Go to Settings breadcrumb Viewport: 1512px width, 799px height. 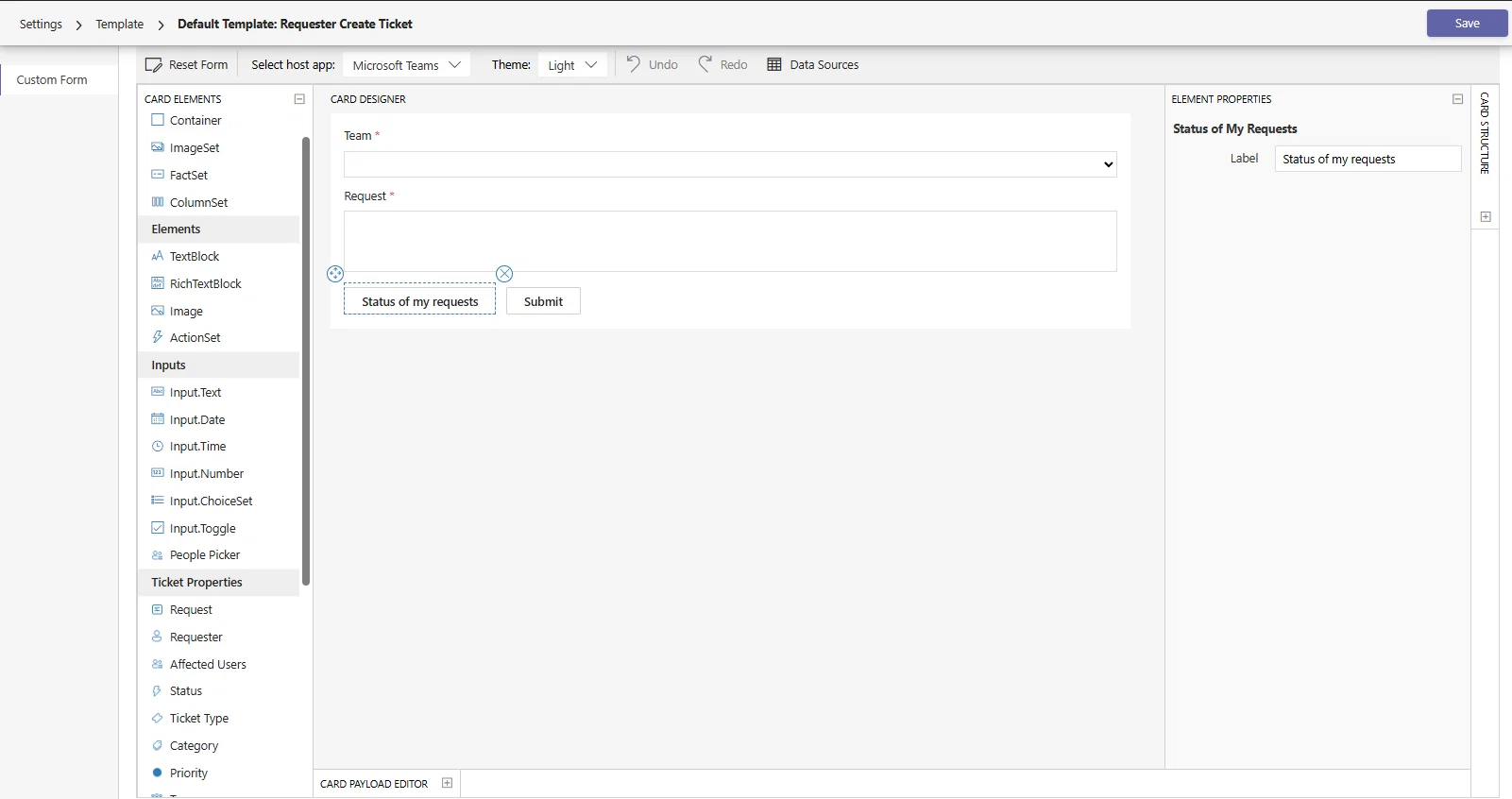pos(41,24)
